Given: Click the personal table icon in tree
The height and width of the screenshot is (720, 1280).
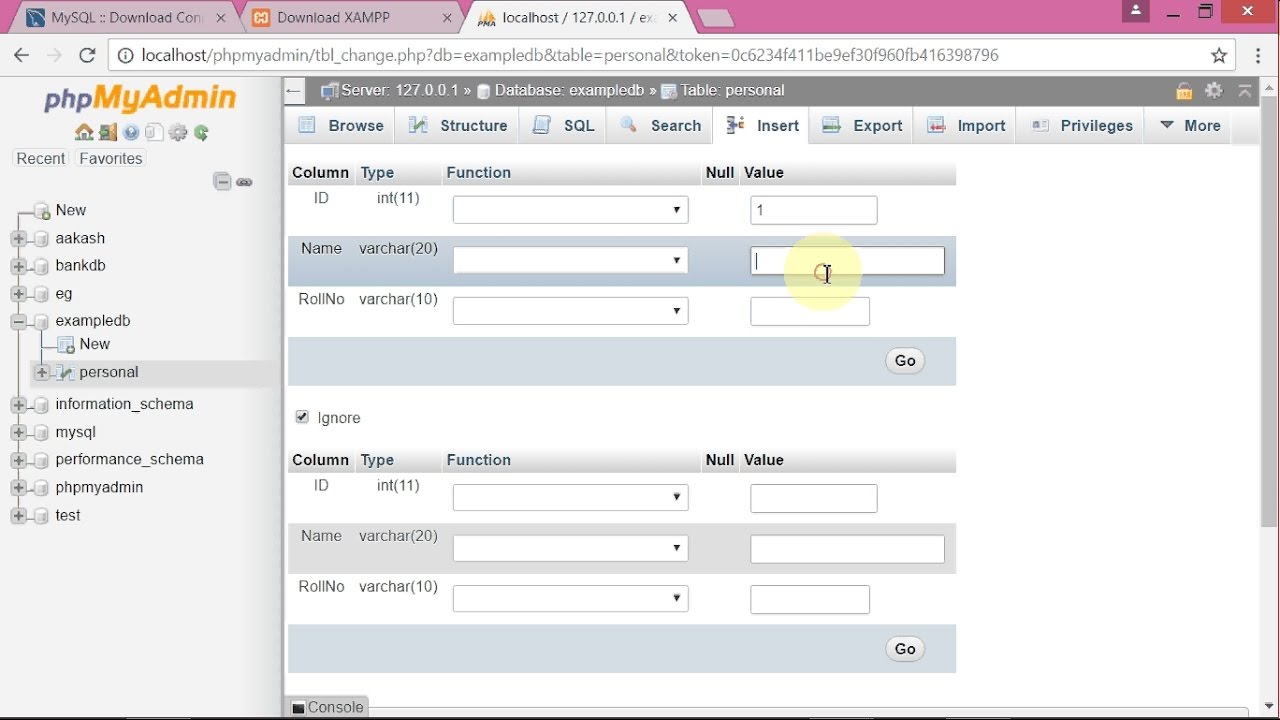Looking at the screenshot, I should [65, 372].
